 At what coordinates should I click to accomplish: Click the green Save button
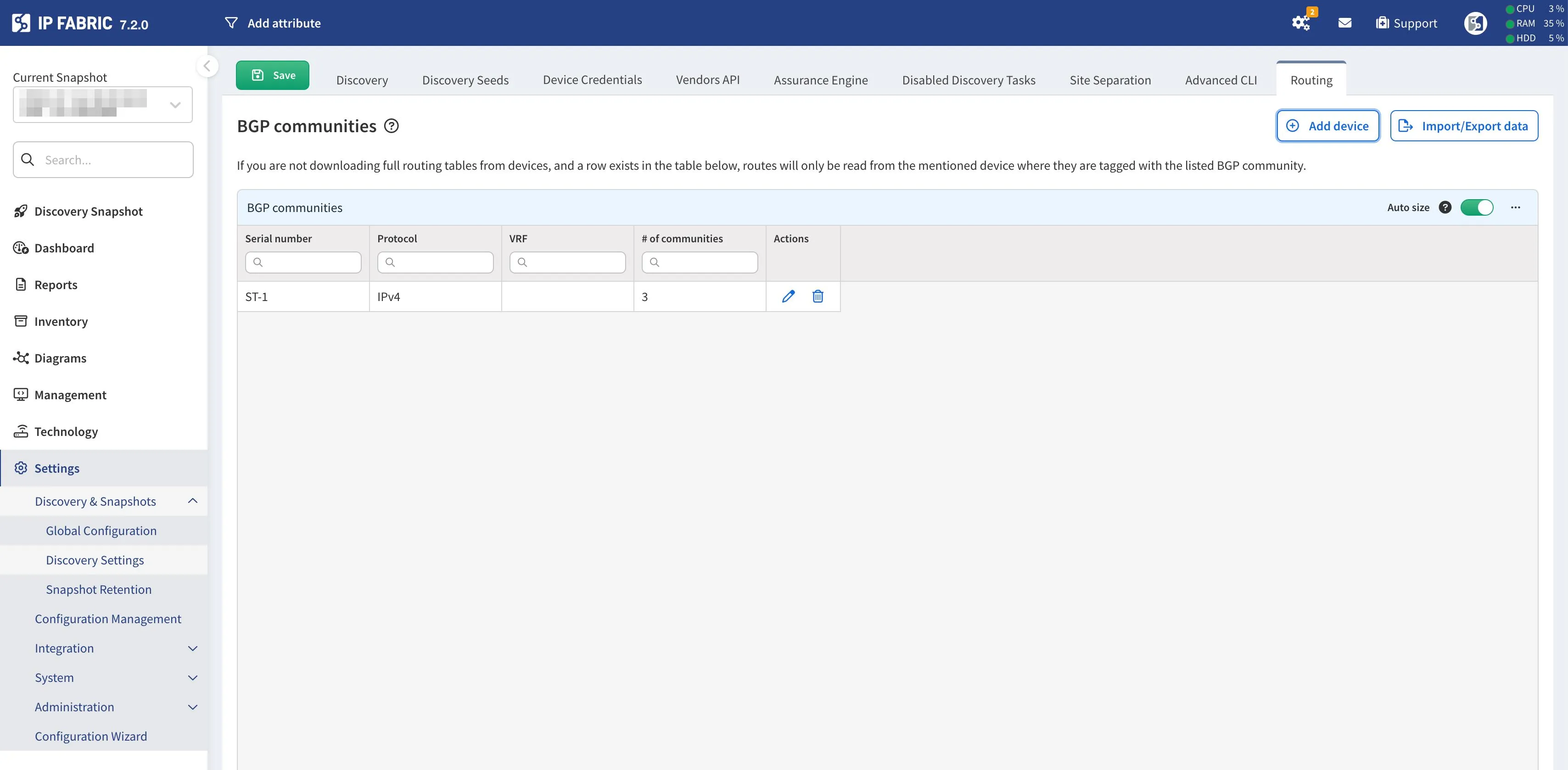point(272,75)
